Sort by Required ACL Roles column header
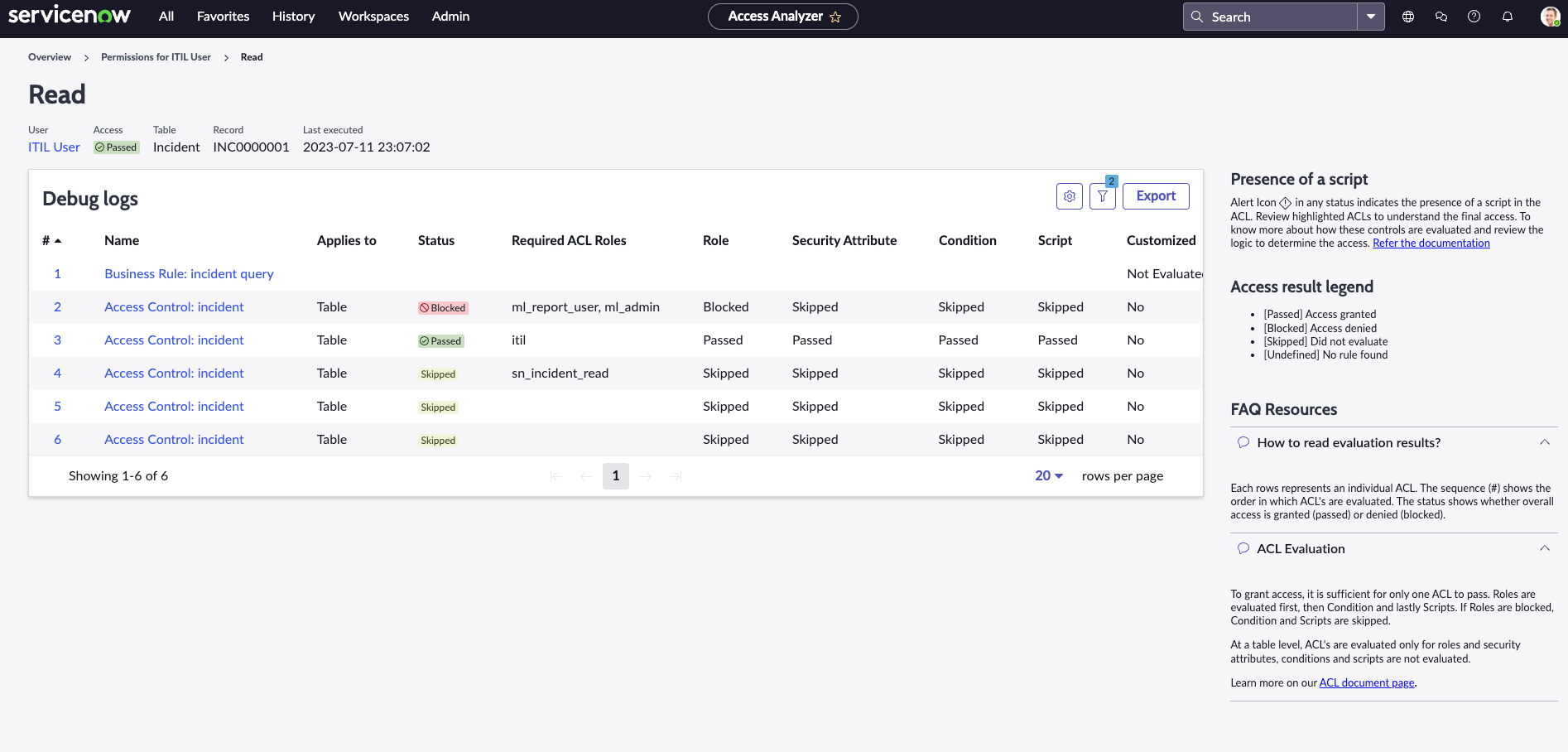 click(x=569, y=241)
